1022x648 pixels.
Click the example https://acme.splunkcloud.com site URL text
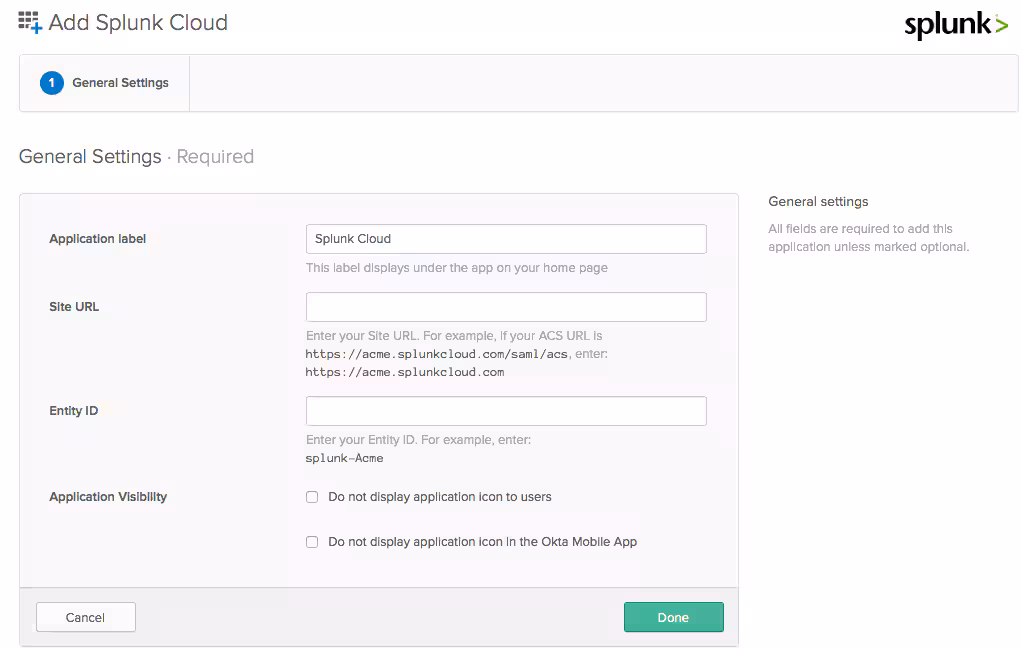pyautogui.click(x=404, y=372)
